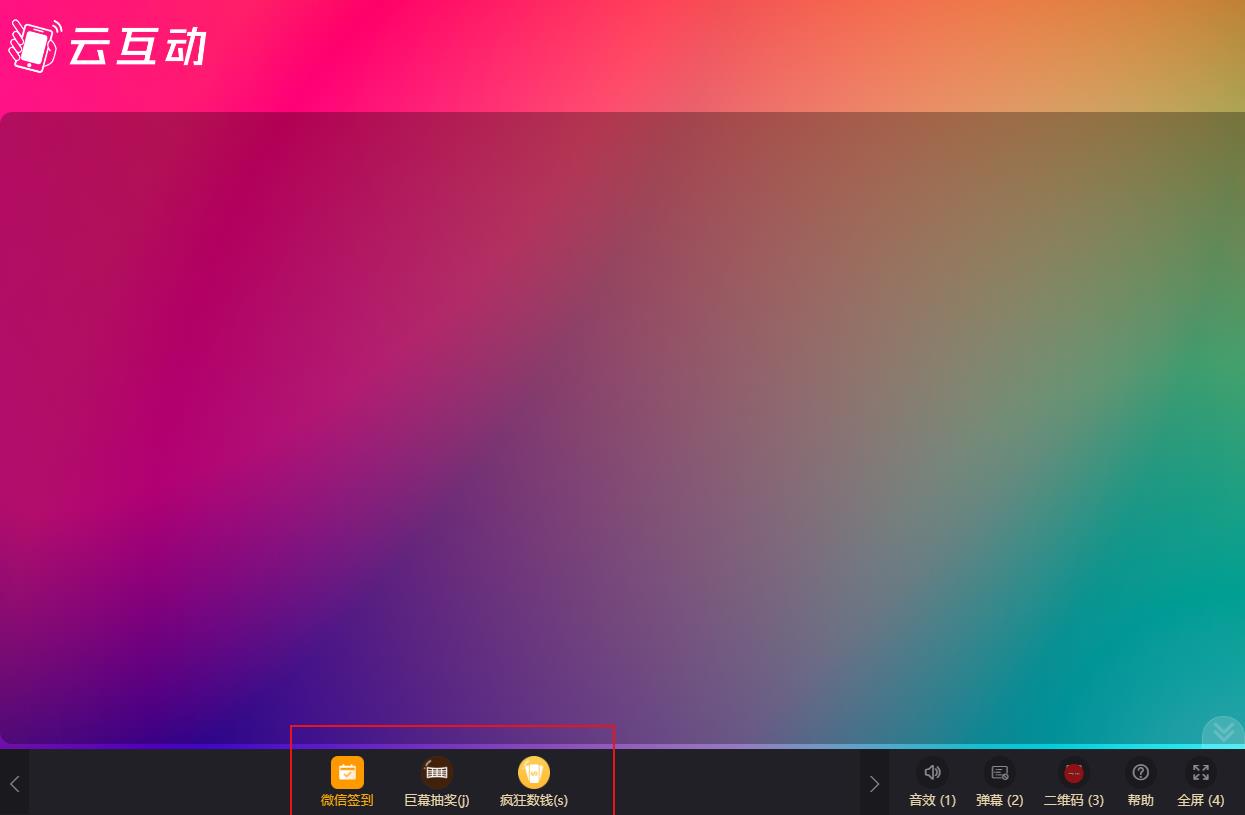Select the 微信签到 text label
The width and height of the screenshot is (1245, 815).
coord(347,800)
